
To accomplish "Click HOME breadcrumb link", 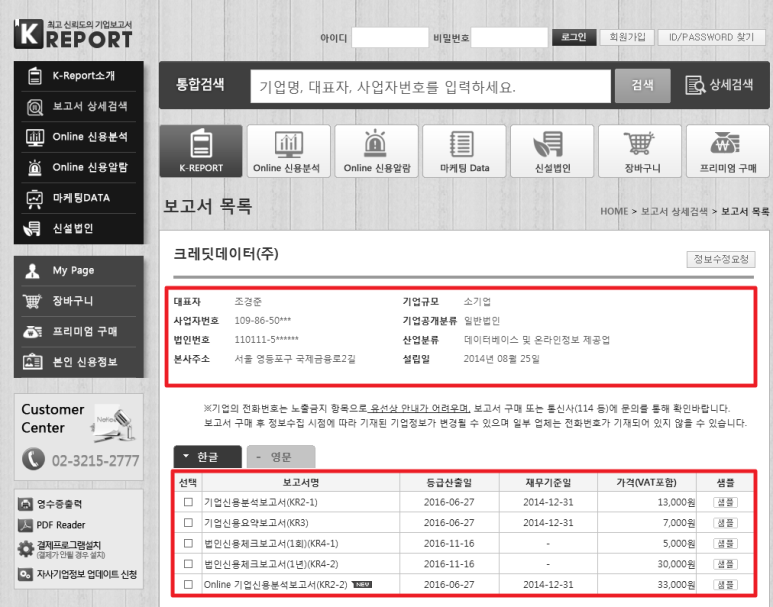I will coord(614,212).
